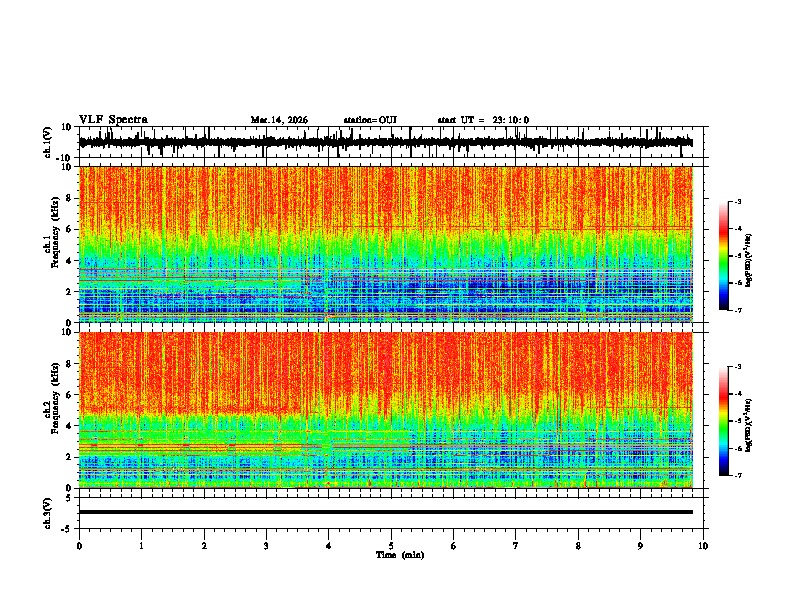Click time-axis tick label "9" at bottom
792x612 pixels.
click(640, 546)
